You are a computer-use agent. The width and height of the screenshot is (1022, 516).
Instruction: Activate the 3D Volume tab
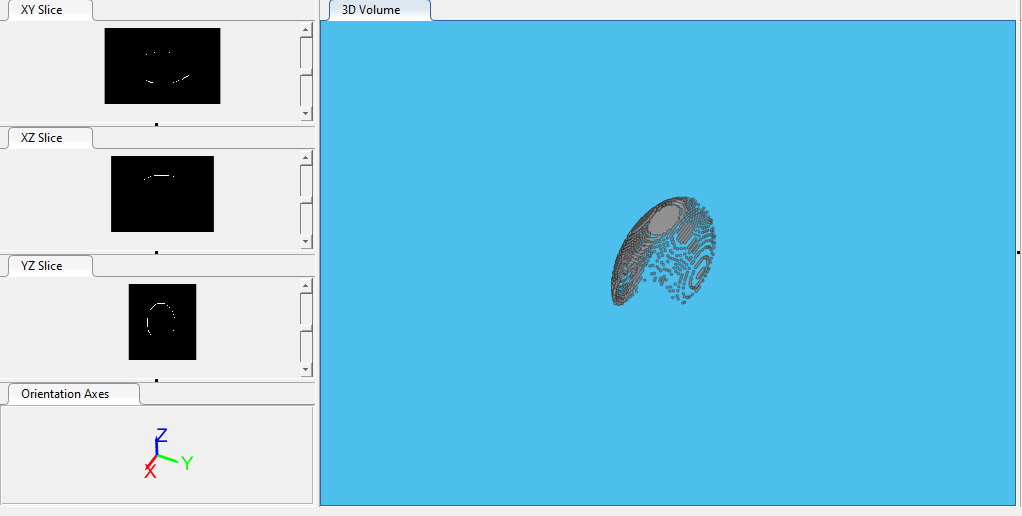point(371,10)
